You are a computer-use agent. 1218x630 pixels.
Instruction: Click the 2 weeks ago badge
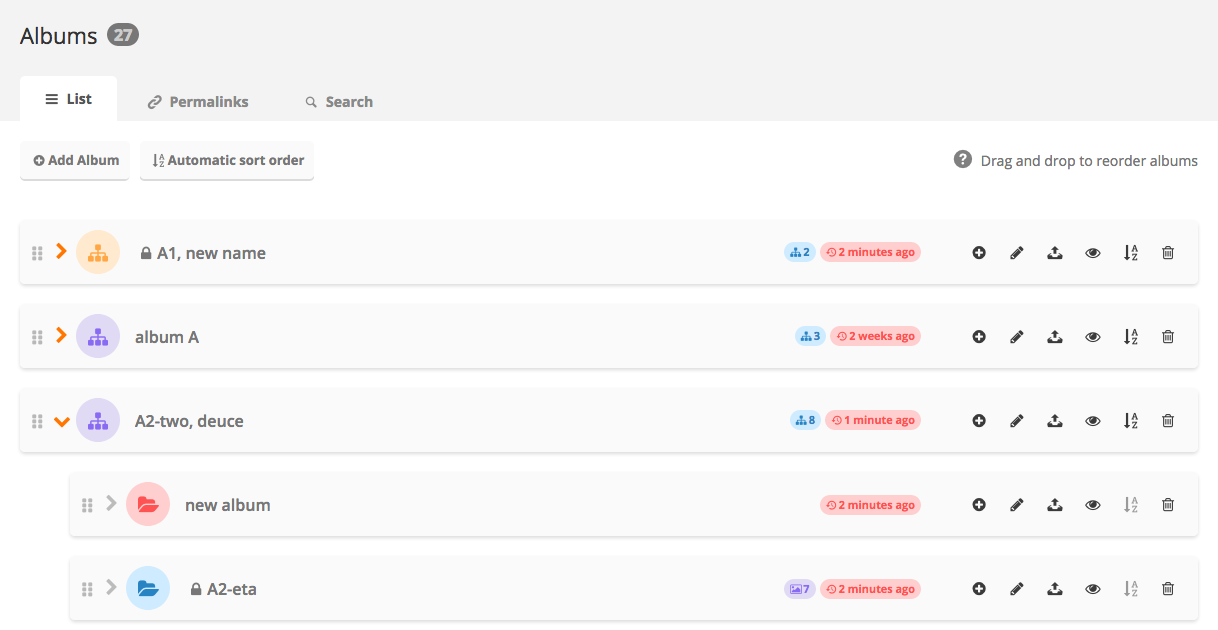[875, 336]
